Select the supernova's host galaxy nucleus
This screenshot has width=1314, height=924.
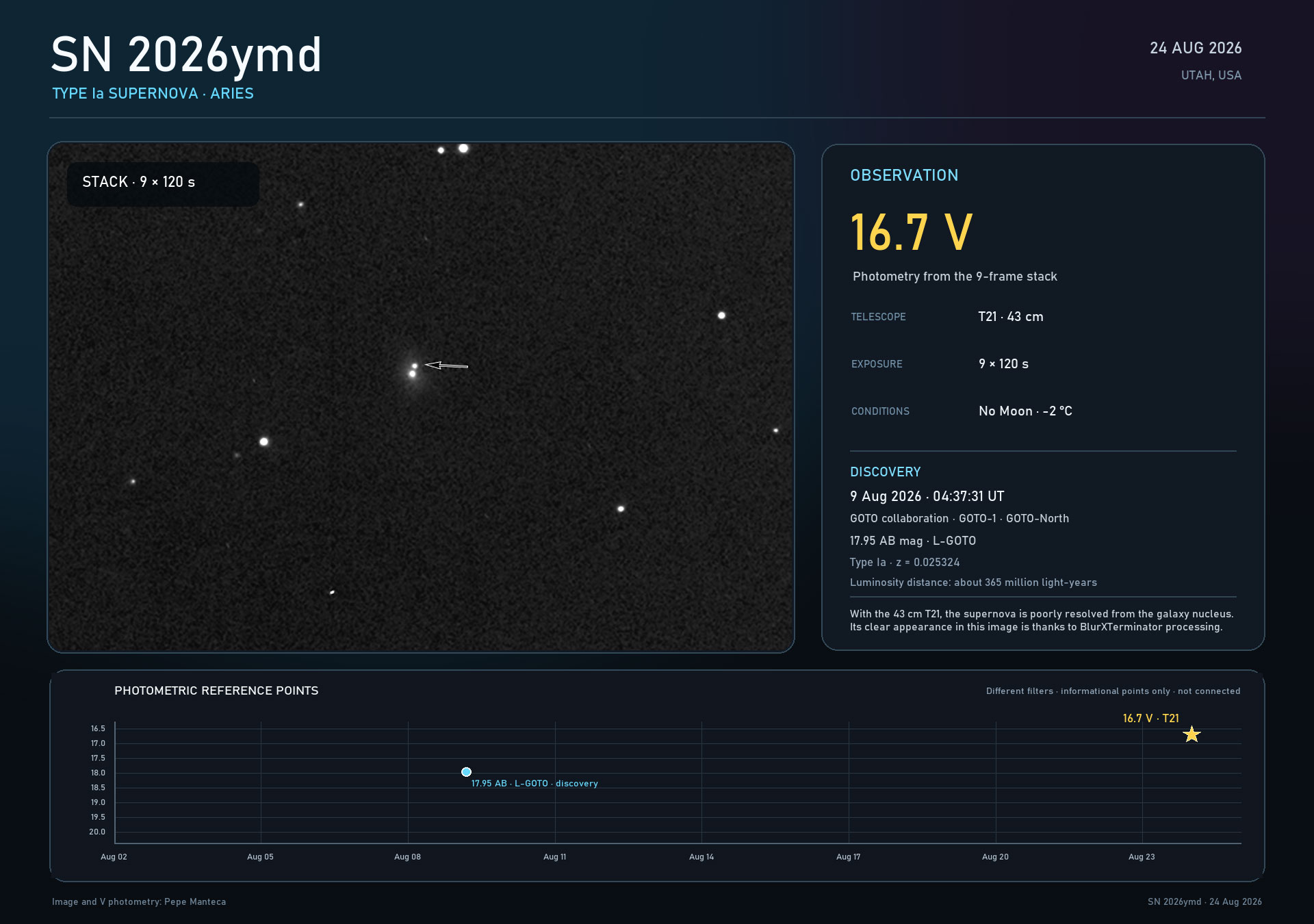tap(412, 374)
